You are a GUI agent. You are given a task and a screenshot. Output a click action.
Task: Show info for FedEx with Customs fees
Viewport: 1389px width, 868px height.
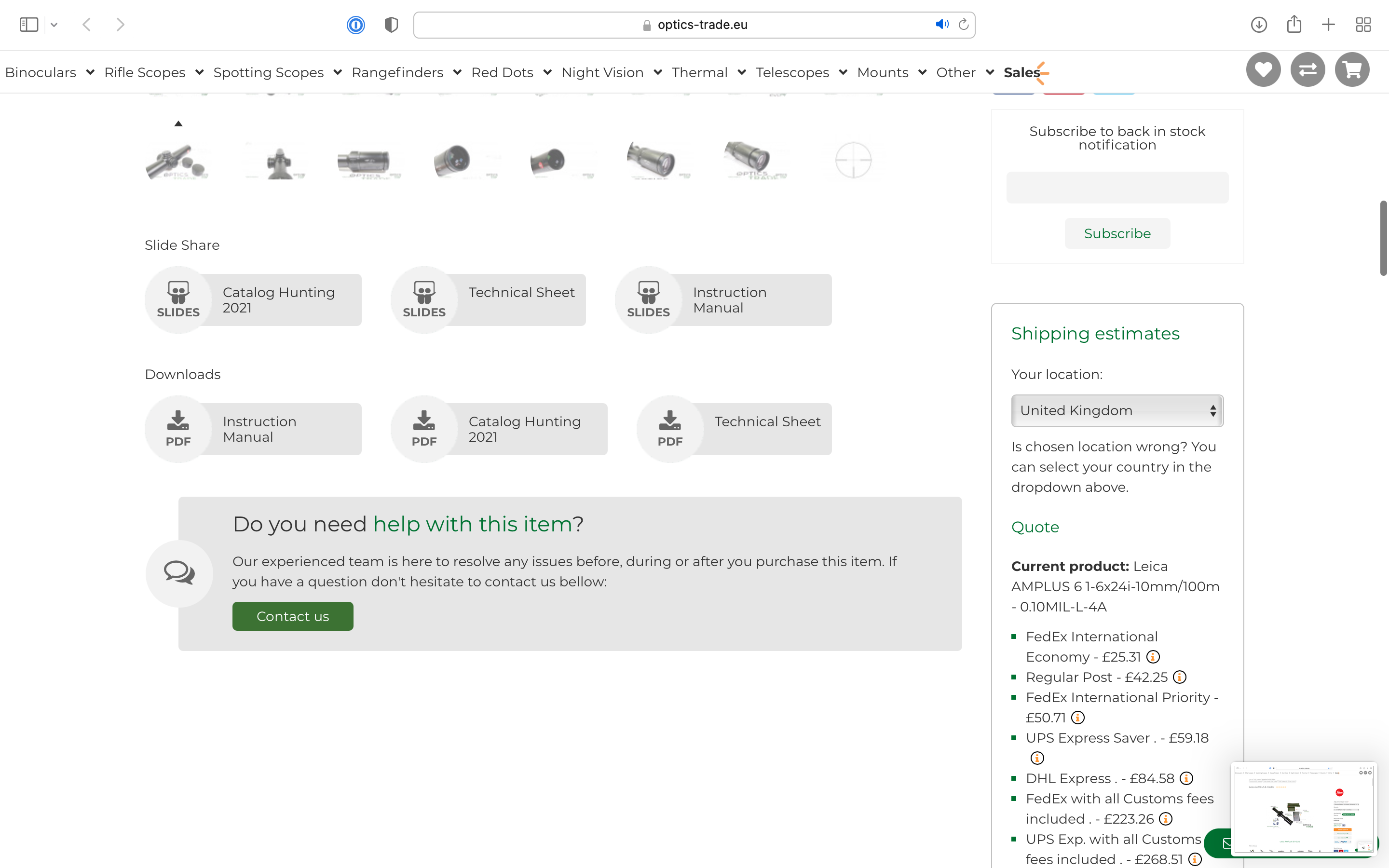click(1165, 819)
